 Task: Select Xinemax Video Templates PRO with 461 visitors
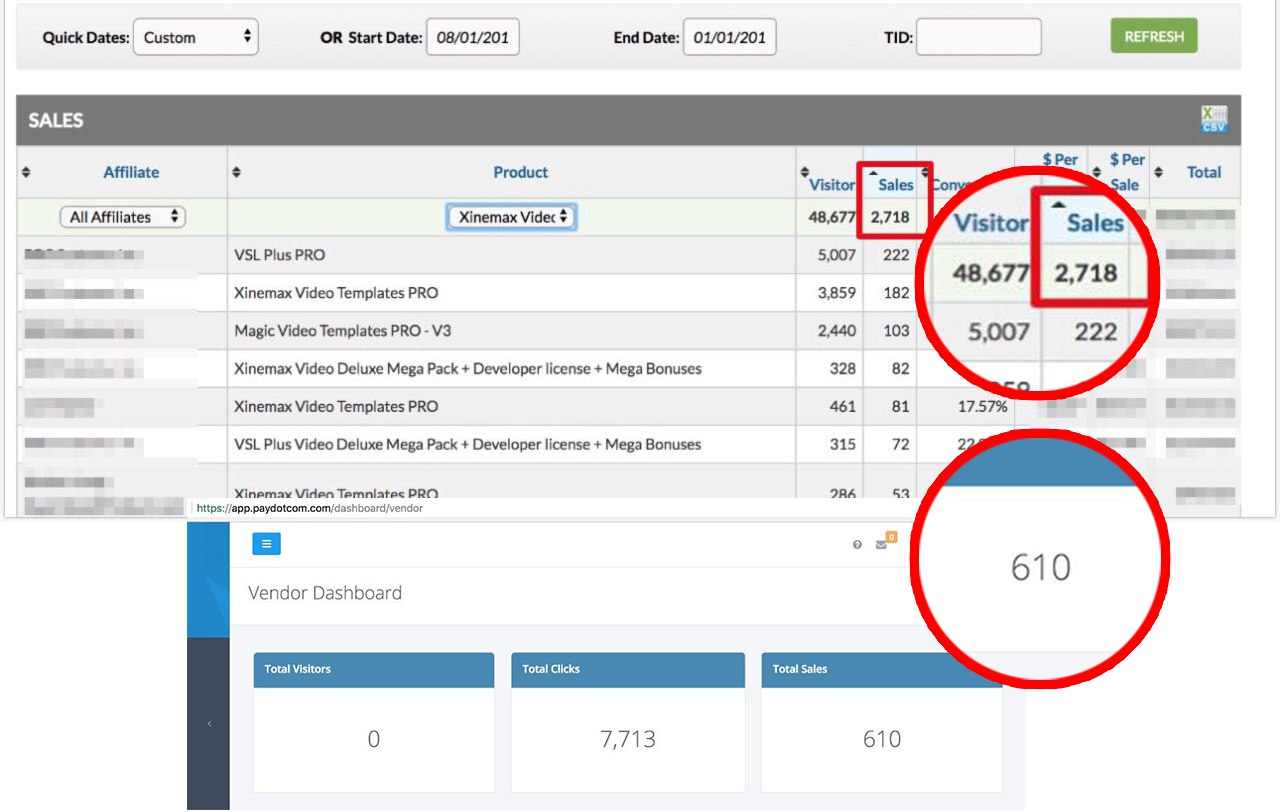coord(336,407)
